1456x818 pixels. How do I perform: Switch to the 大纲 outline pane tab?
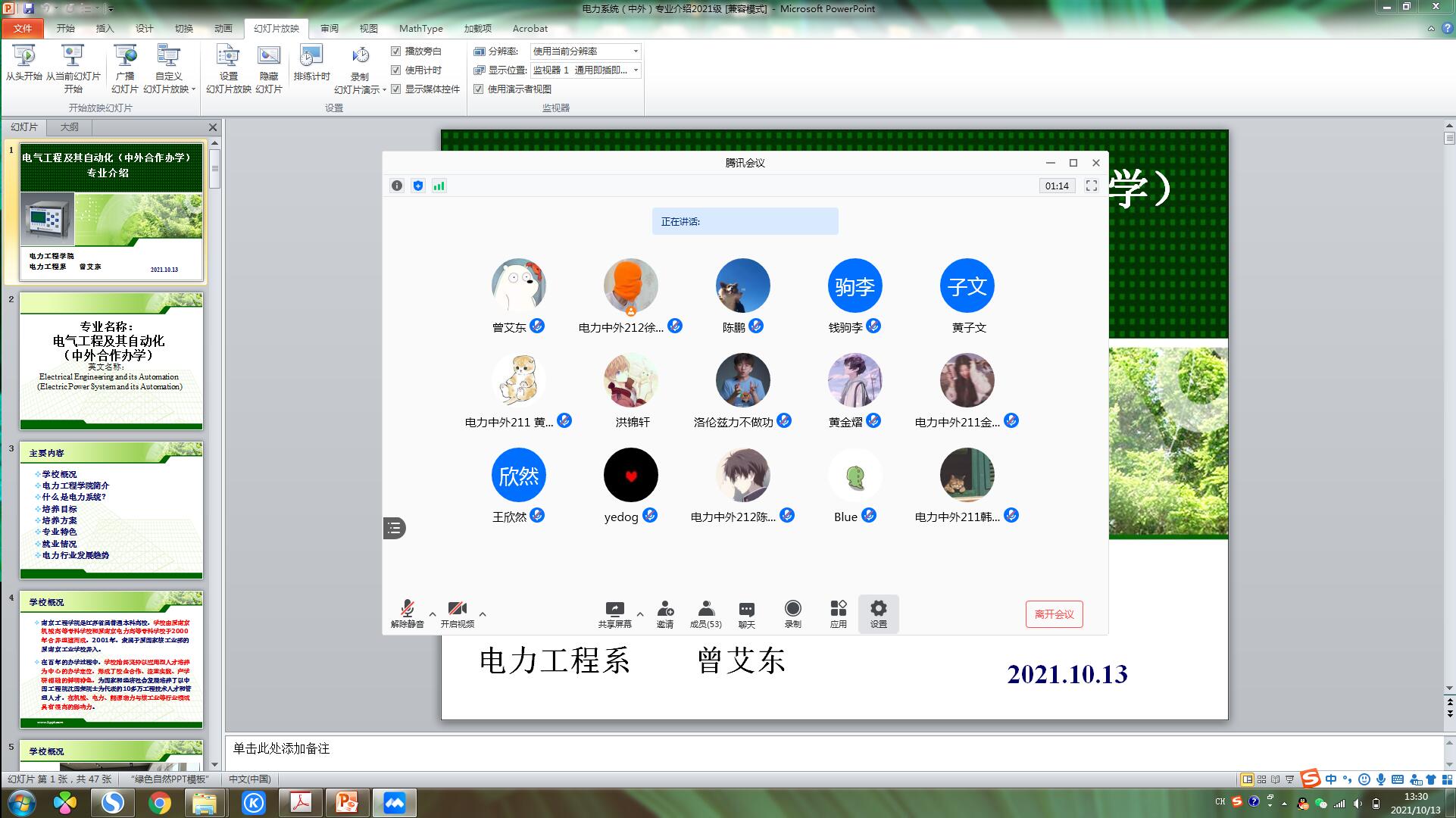pos(69,127)
